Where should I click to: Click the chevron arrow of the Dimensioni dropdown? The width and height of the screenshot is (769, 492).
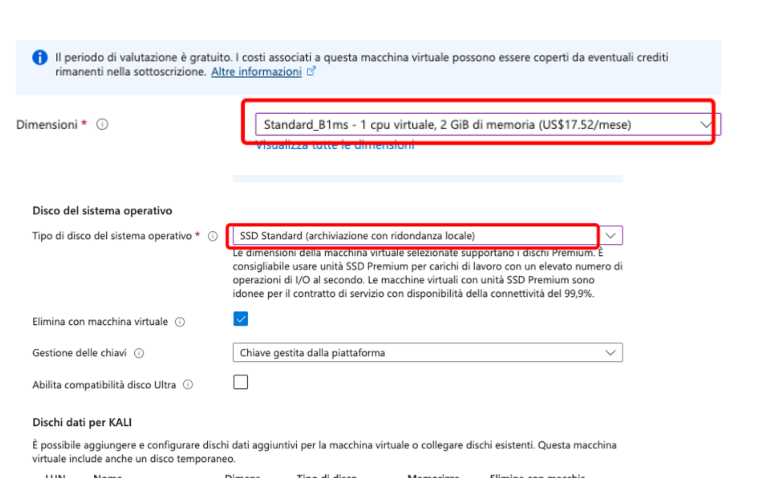point(707,124)
